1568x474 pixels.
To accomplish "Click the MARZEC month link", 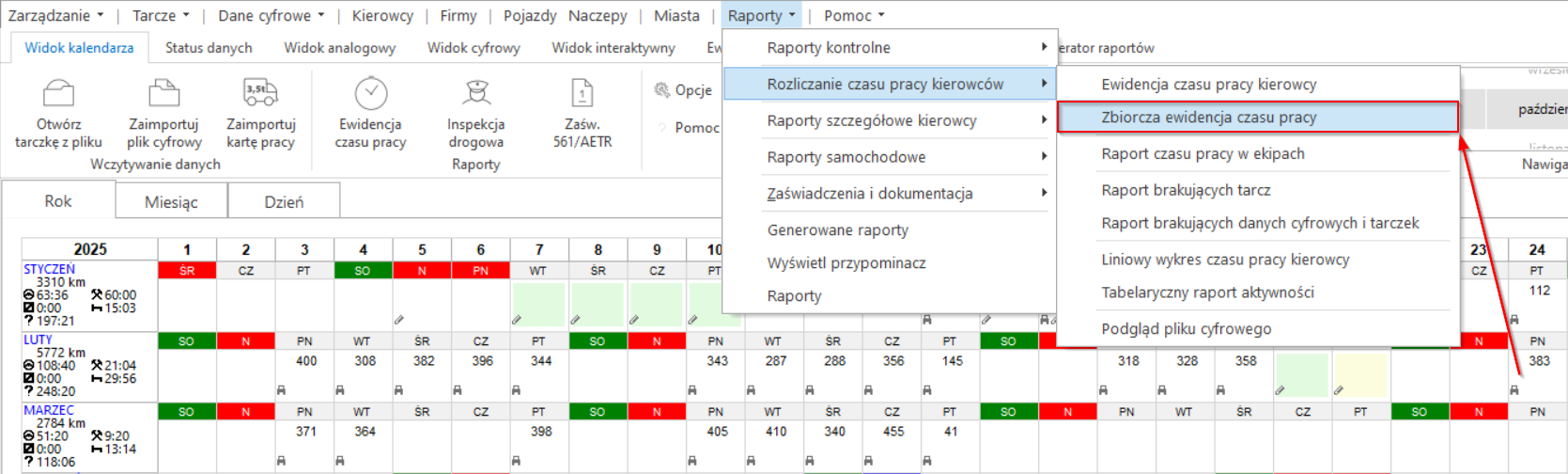I will (48, 410).
